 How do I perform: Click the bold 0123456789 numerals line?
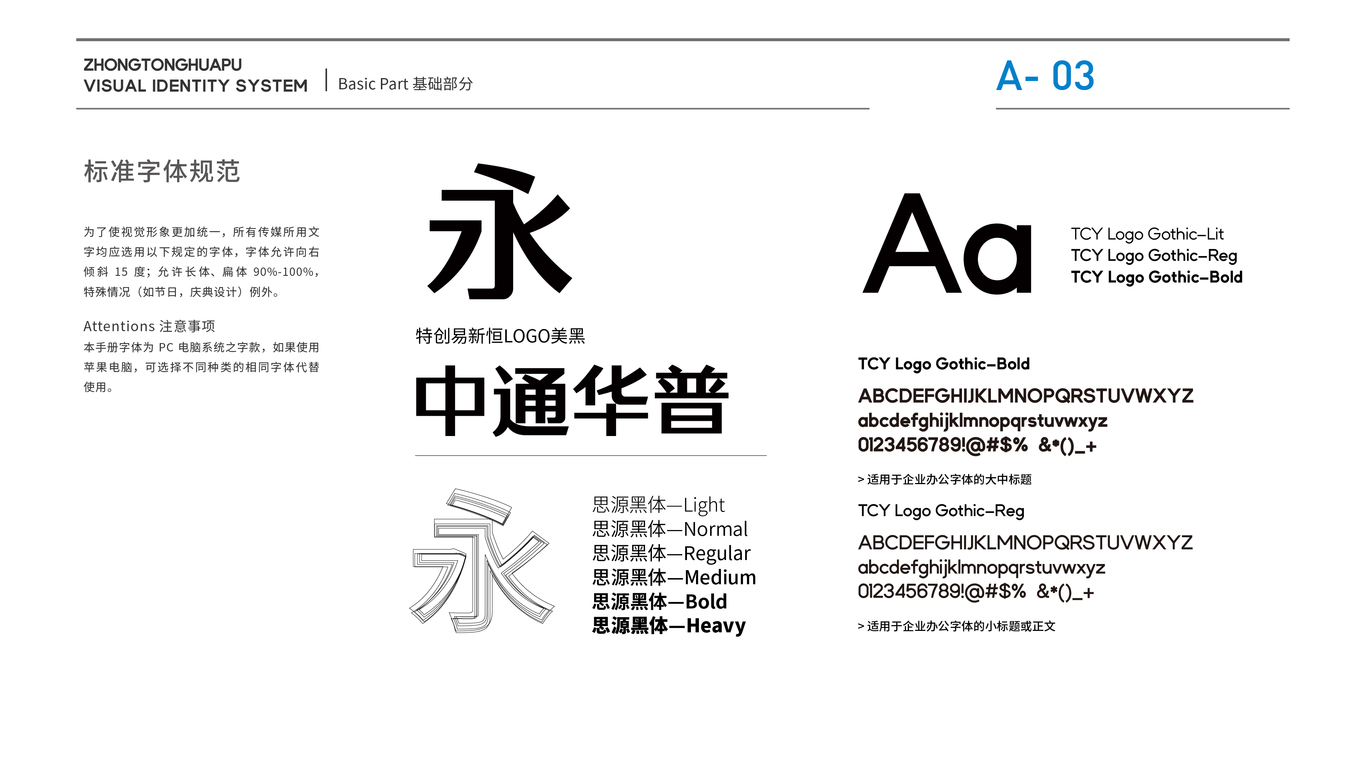977,446
